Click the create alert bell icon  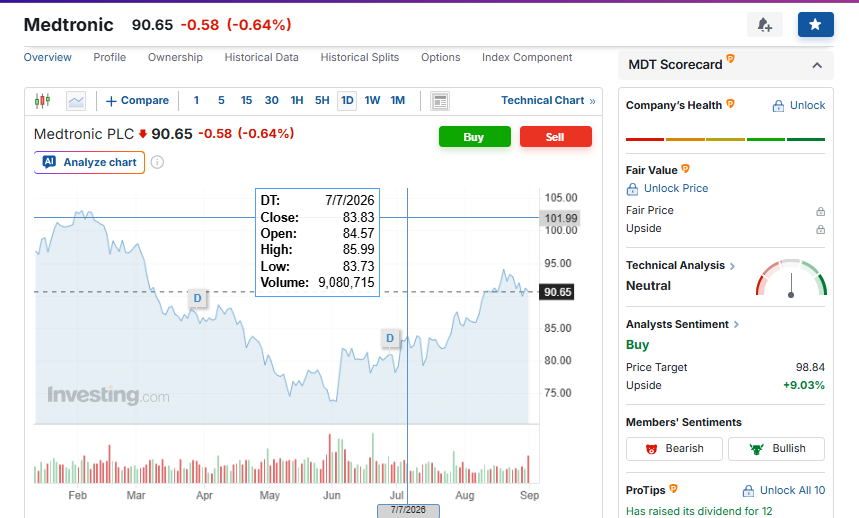(x=765, y=25)
